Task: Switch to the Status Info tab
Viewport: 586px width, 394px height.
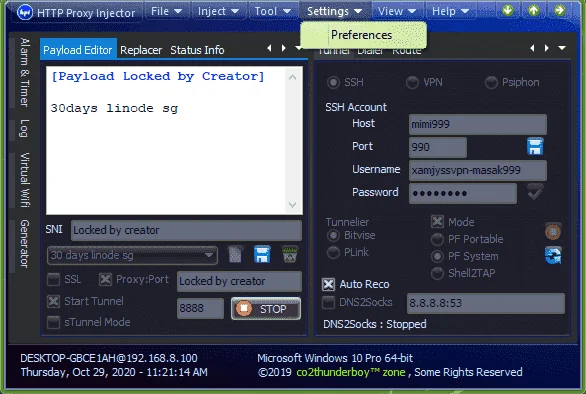Action: tap(197, 50)
